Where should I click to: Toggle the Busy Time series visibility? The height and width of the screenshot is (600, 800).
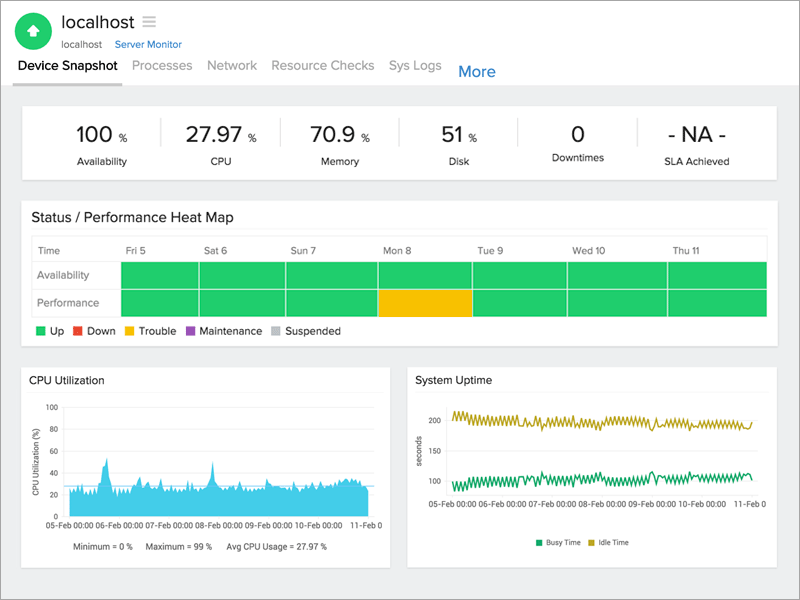(560, 542)
